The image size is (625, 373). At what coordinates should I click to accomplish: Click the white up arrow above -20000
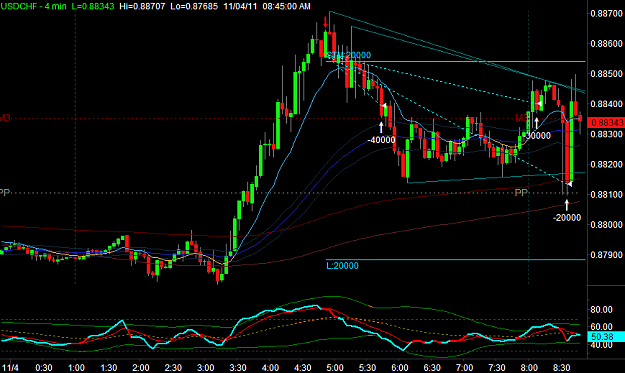click(x=567, y=205)
